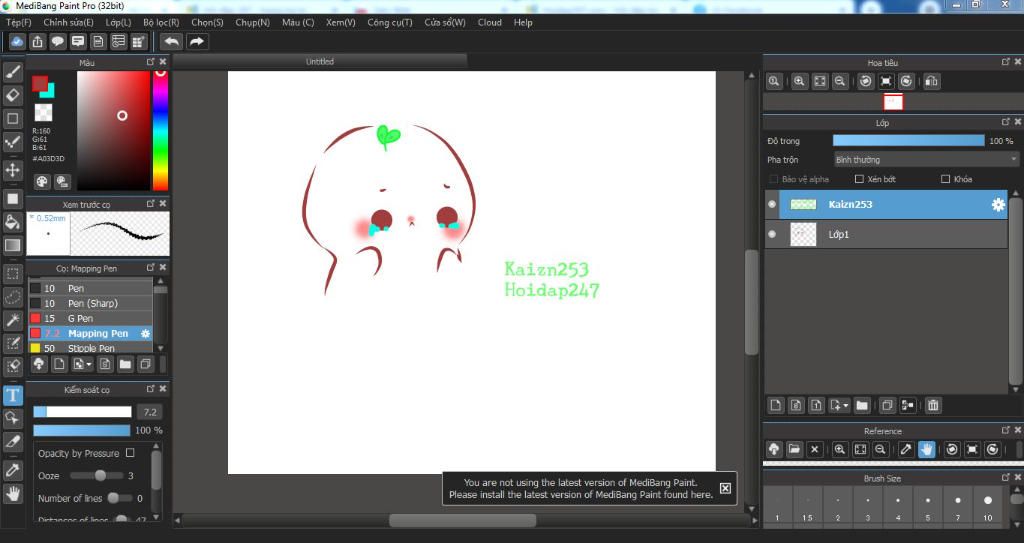Open the Công cụ(T) menu
The image size is (1024, 543).
coord(389,22)
